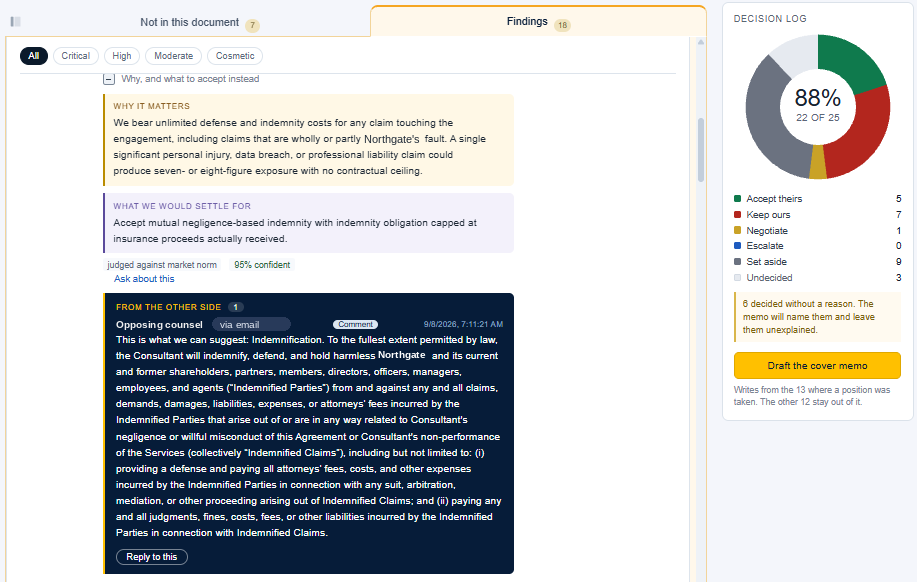917x582 pixels.
Task: Click the '9/8/2026, 7:11:21 AM' timestamp
Action: (x=463, y=324)
